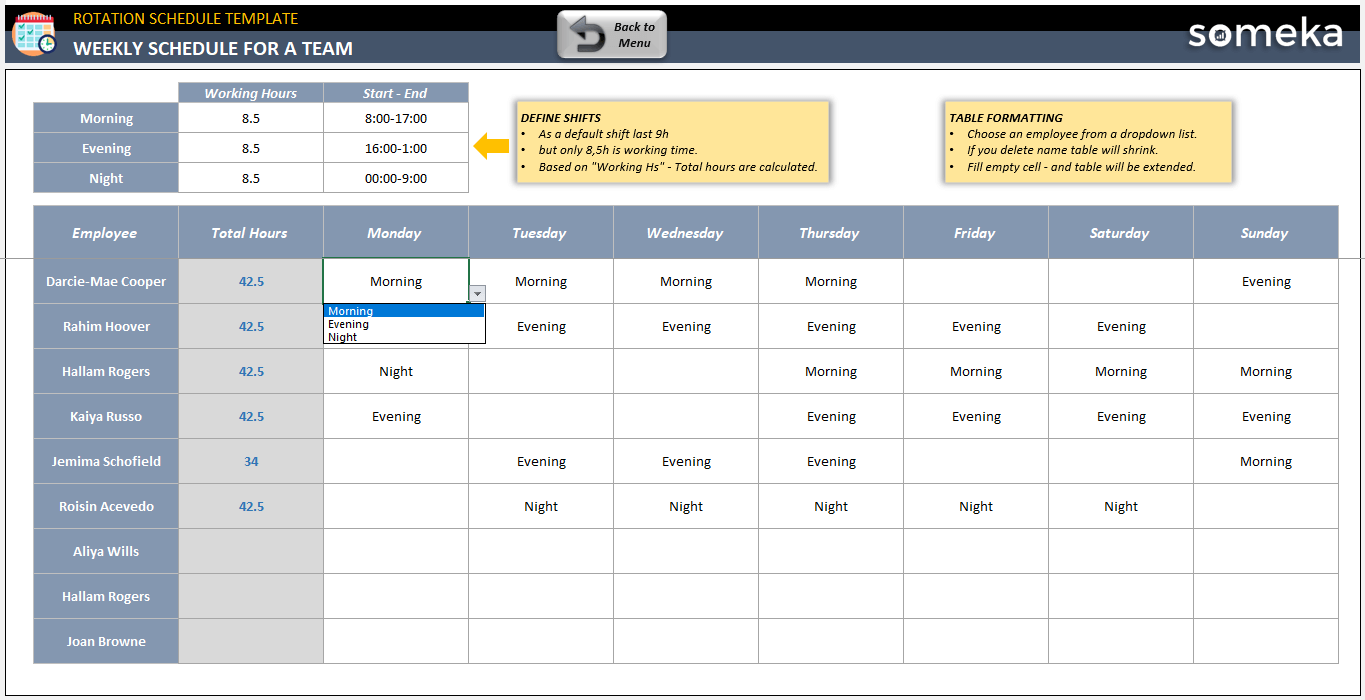
Task: Click the 00:00-9:00 start-end cell
Action: (x=396, y=178)
